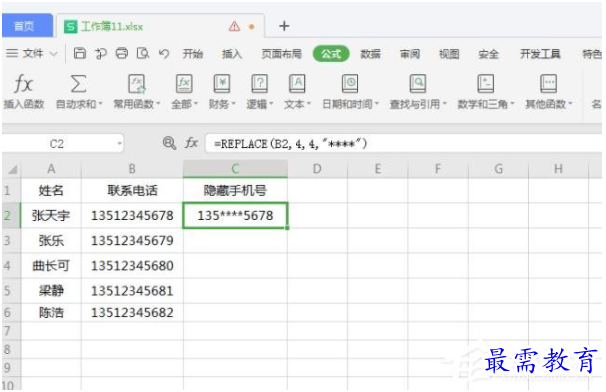Select column header C

[x=235, y=169]
